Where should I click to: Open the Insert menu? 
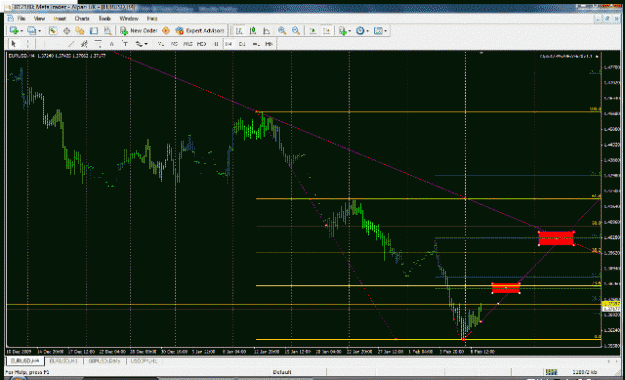pyautogui.click(x=59, y=18)
